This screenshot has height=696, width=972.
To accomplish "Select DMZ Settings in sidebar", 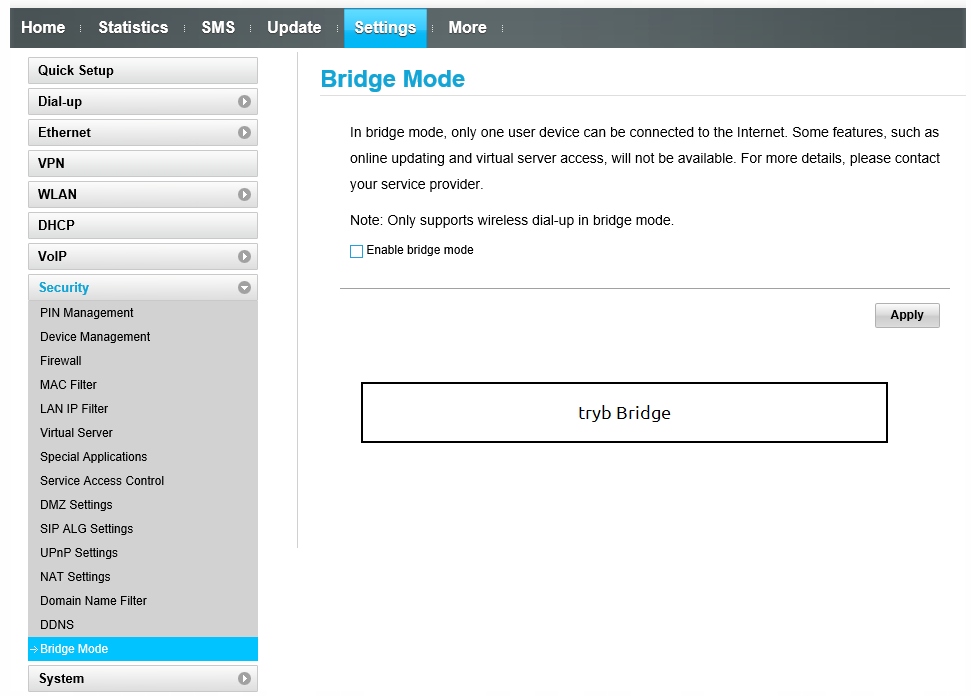I will pyautogui.click(x=76, y=505).
